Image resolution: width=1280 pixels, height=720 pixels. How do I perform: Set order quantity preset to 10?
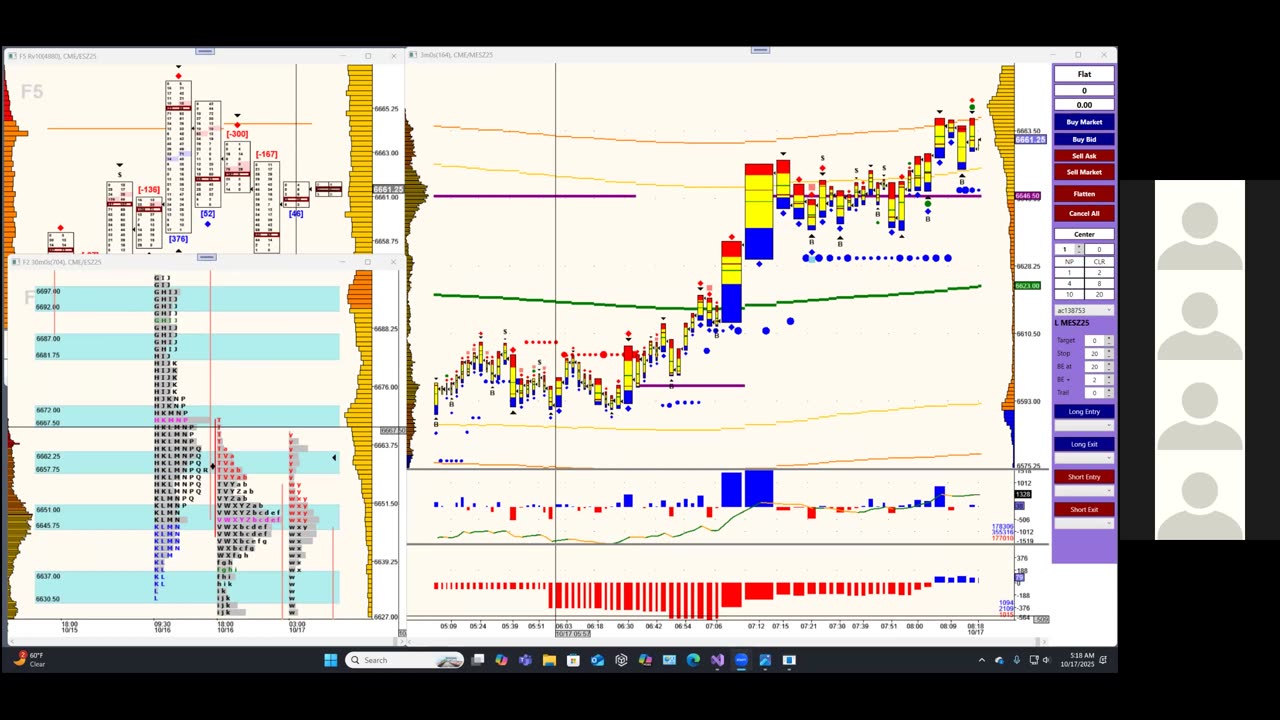(1069, 294)
